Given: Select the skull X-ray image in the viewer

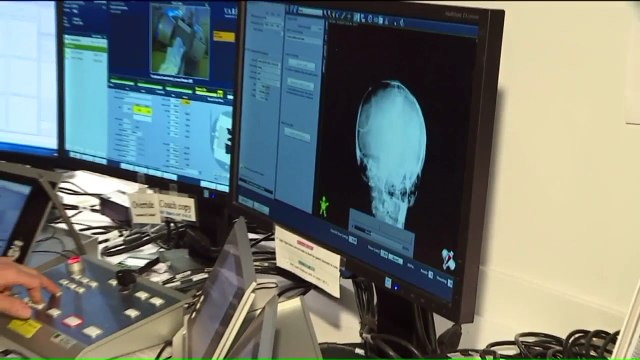Looking at the screenshot, I should coord(391,153).
